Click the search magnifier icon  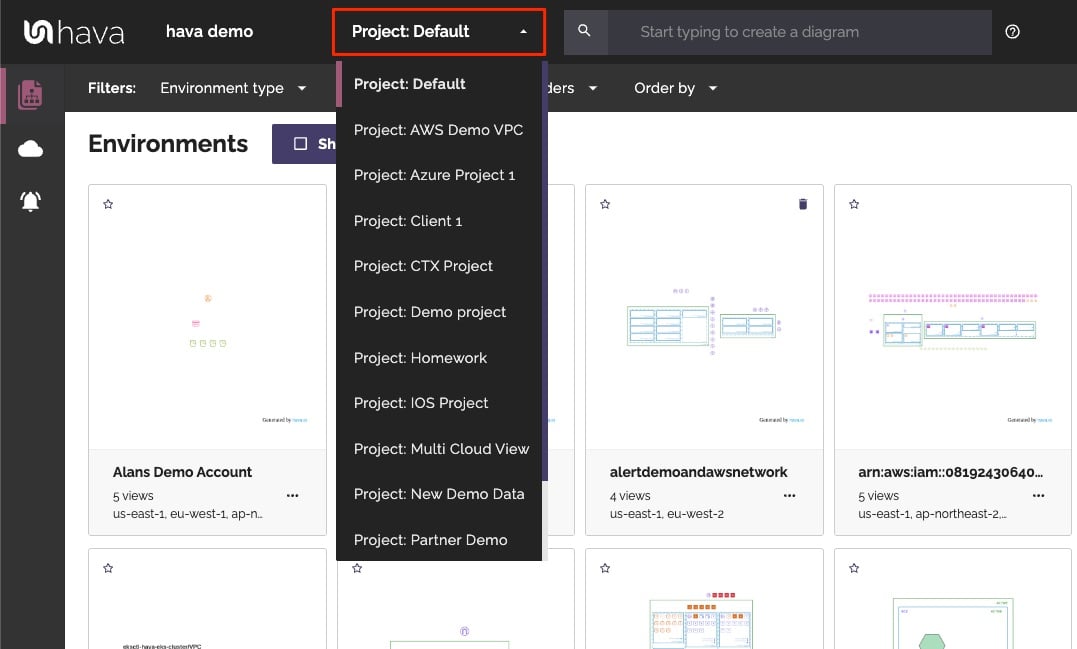585,32
